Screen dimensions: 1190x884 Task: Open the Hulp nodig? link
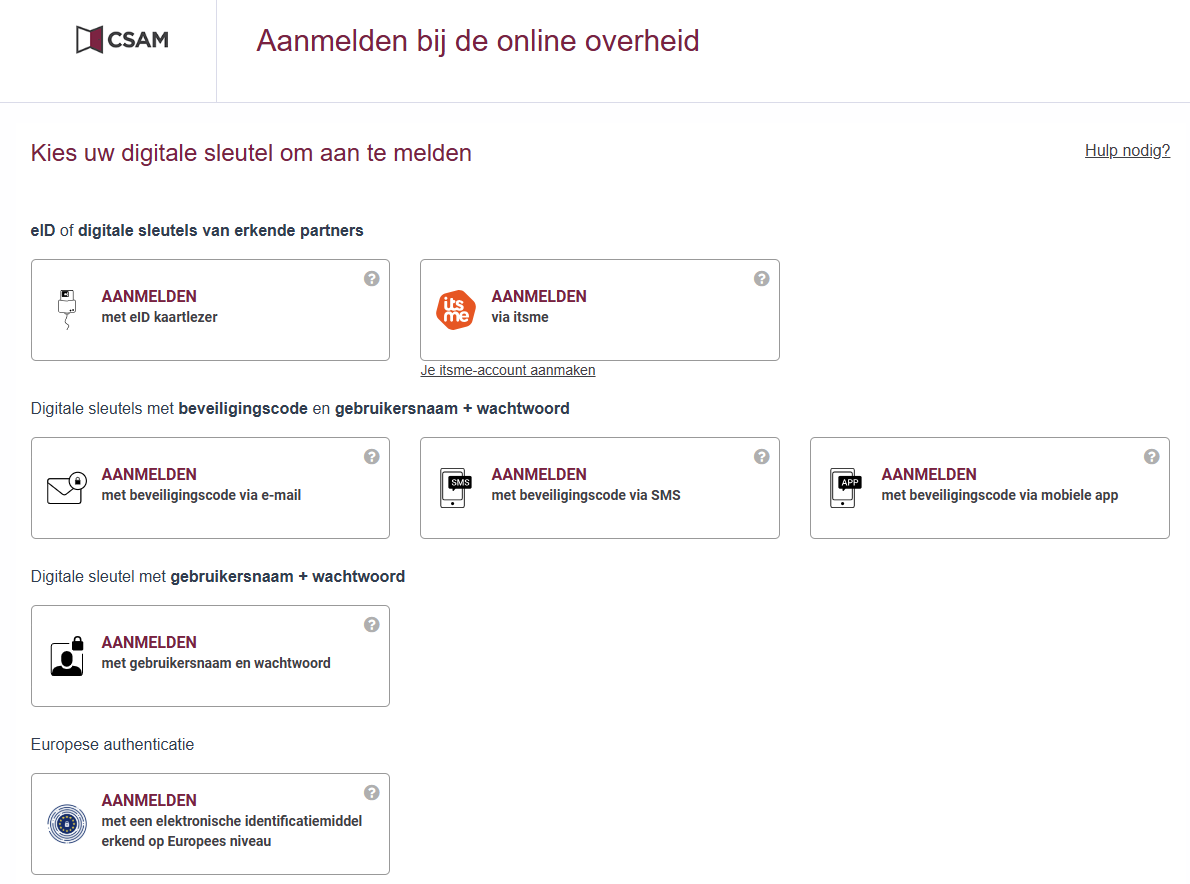coord(1127,151)
